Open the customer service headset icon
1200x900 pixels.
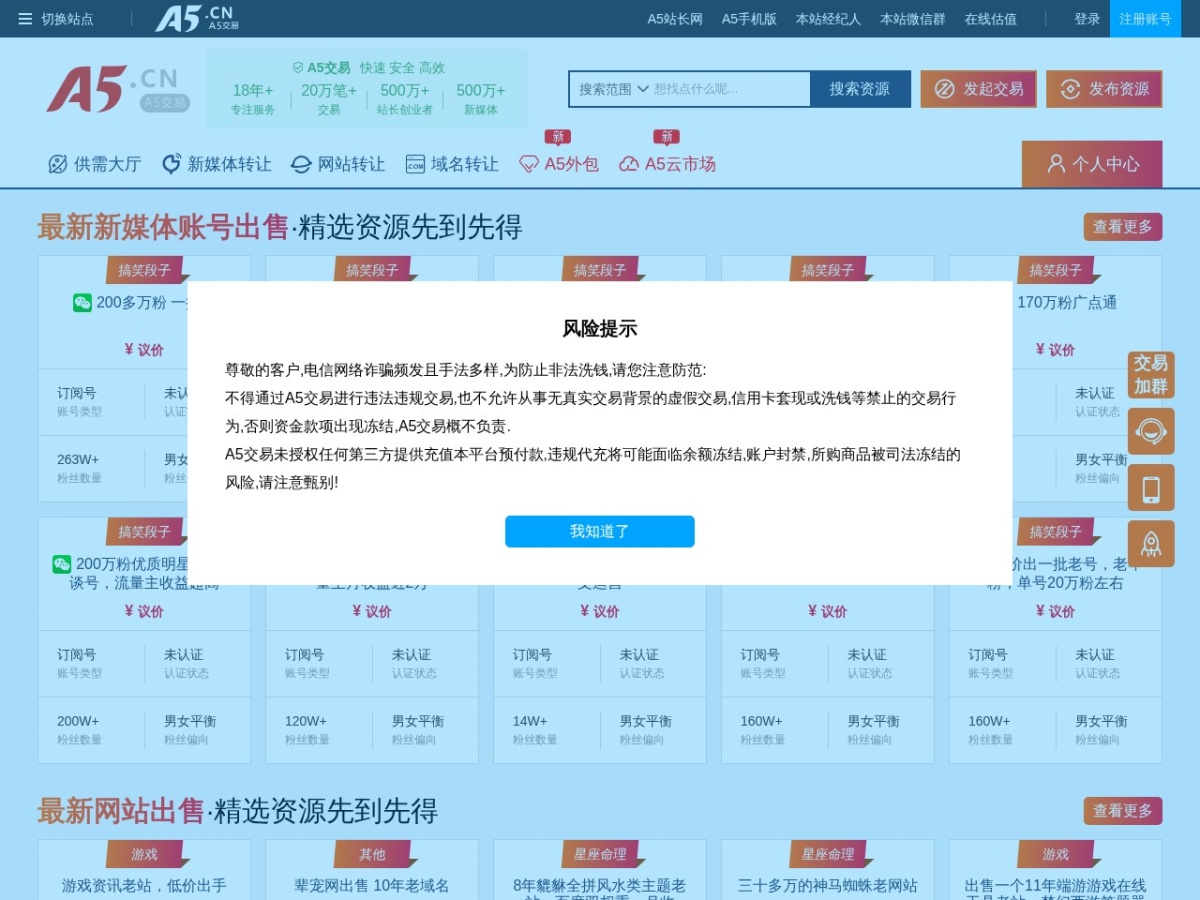[1151, 432]
